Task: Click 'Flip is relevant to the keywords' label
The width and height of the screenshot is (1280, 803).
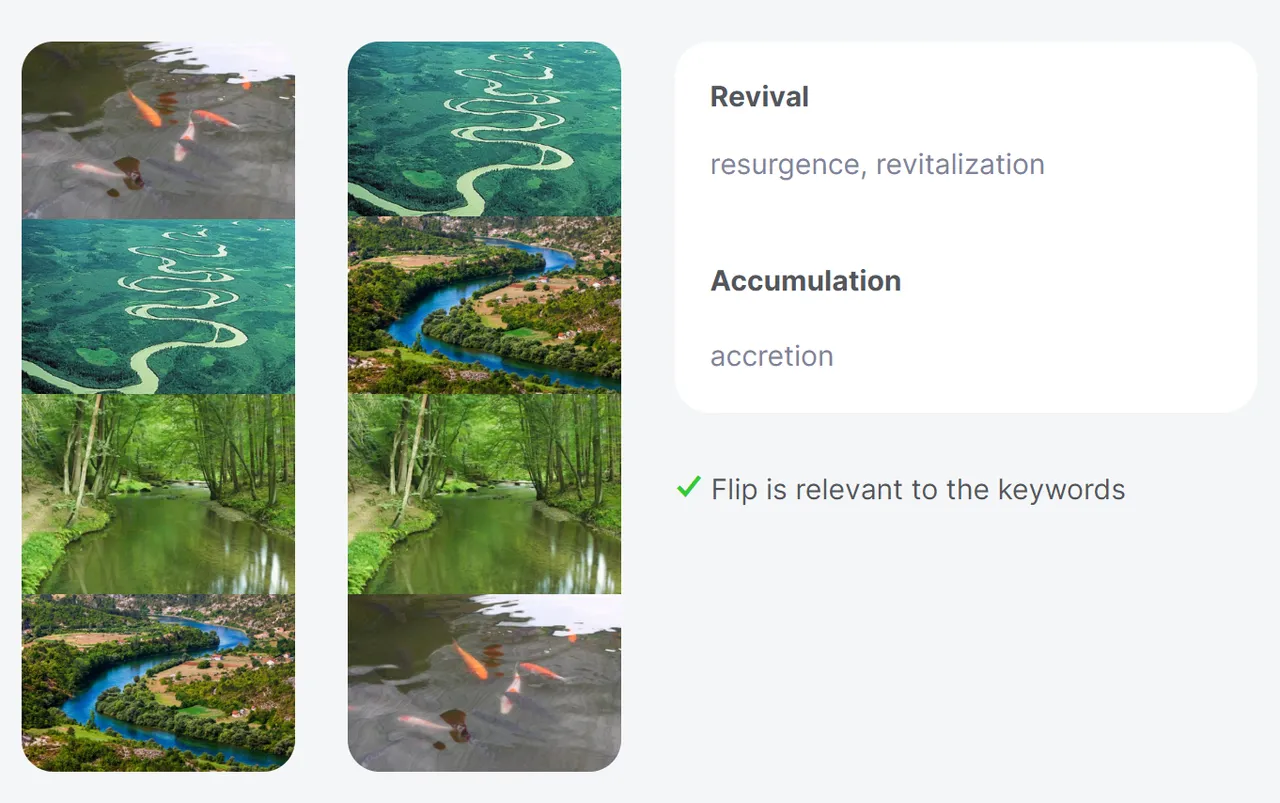Action: [x=918, y=489]
